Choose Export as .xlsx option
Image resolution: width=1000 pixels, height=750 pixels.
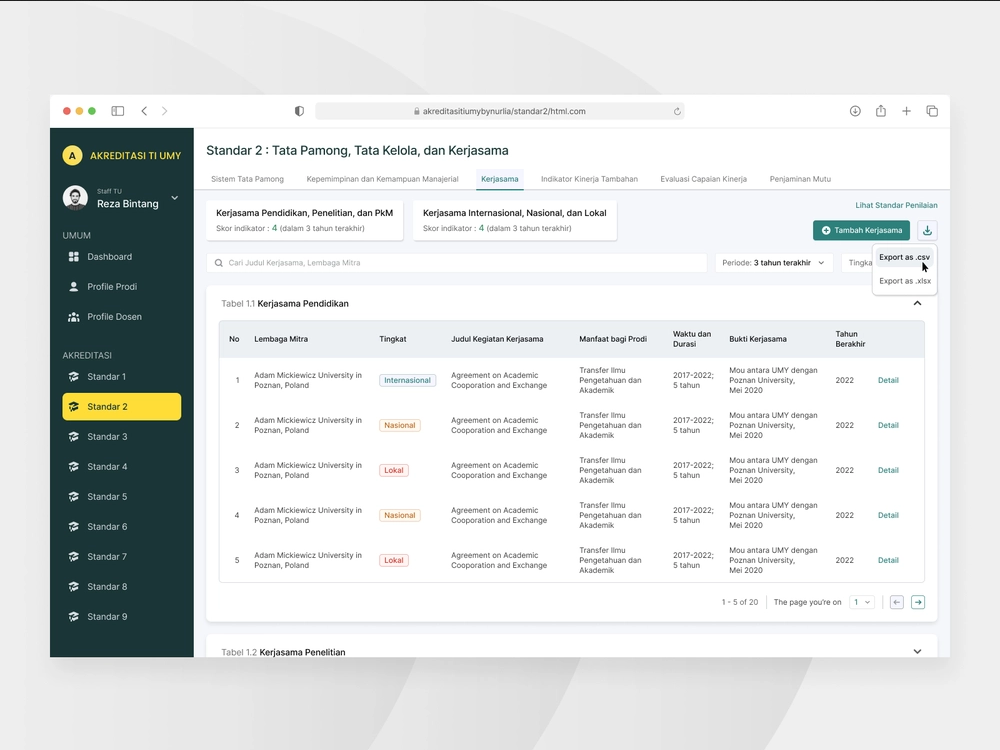(x=904, y=281)
